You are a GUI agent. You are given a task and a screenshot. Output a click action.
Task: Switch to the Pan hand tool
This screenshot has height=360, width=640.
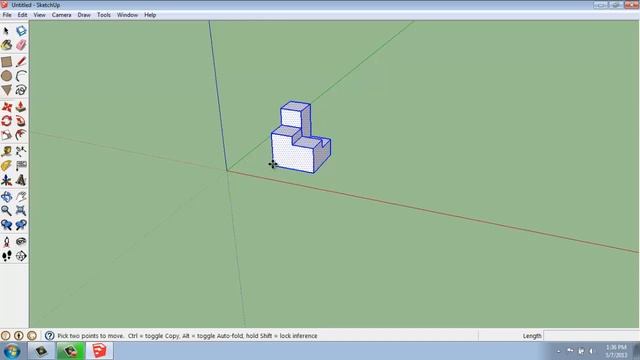coord(21,197)
